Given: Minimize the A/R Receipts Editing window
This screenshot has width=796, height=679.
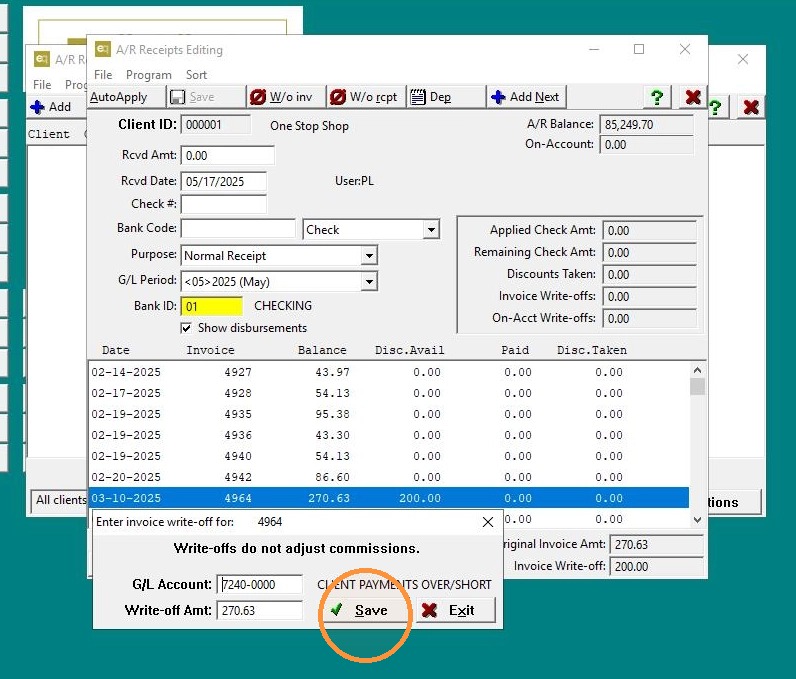Looking at the screenshot, I should (594, 49).
